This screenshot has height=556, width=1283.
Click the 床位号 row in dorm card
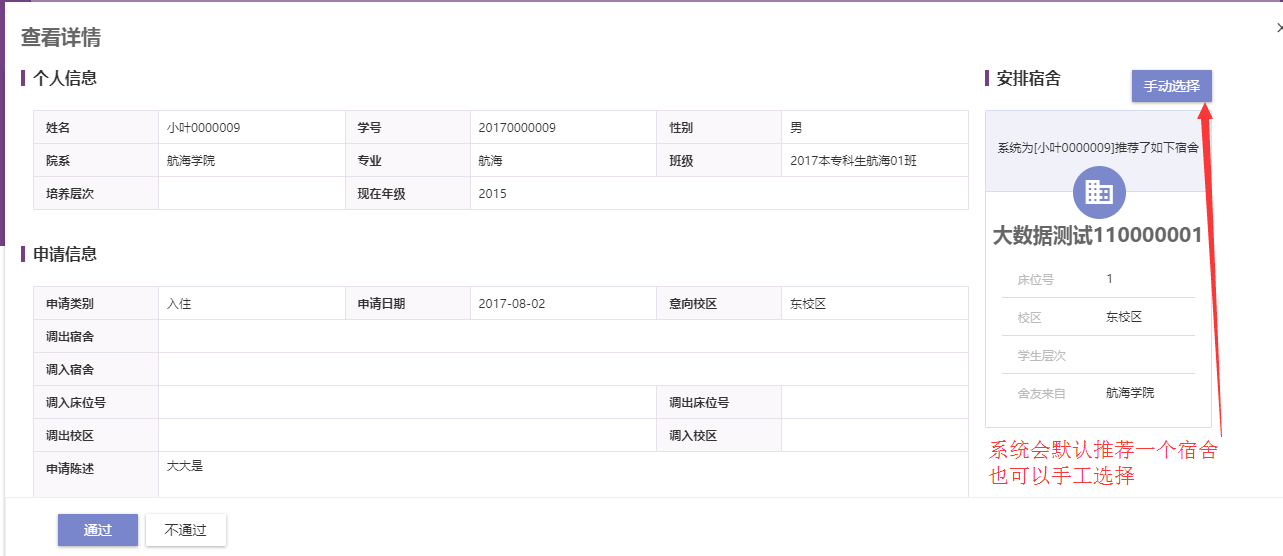click(x=1098, y=279)
